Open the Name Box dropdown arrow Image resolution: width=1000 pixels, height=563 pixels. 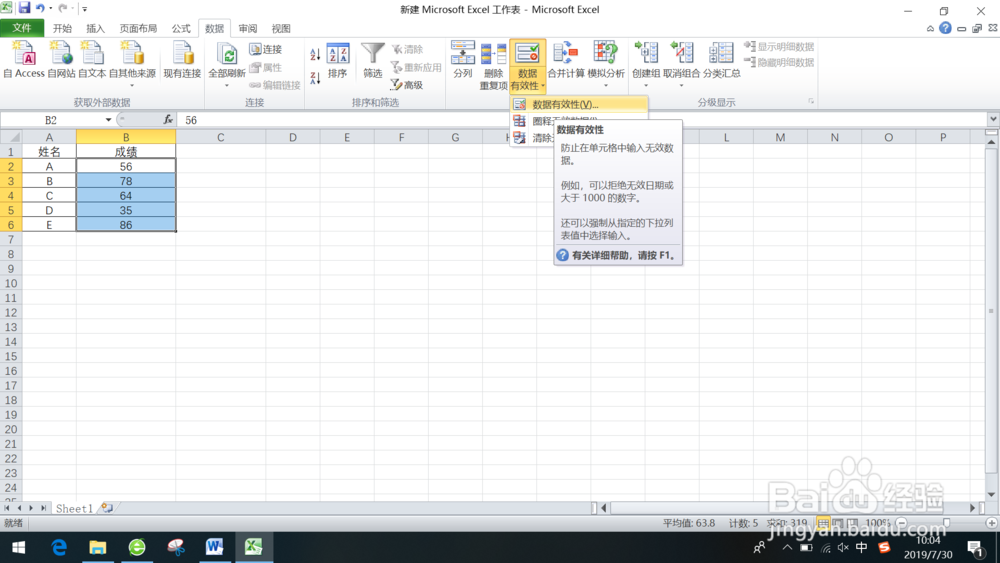pyautogui.click(x=108, y=120)
